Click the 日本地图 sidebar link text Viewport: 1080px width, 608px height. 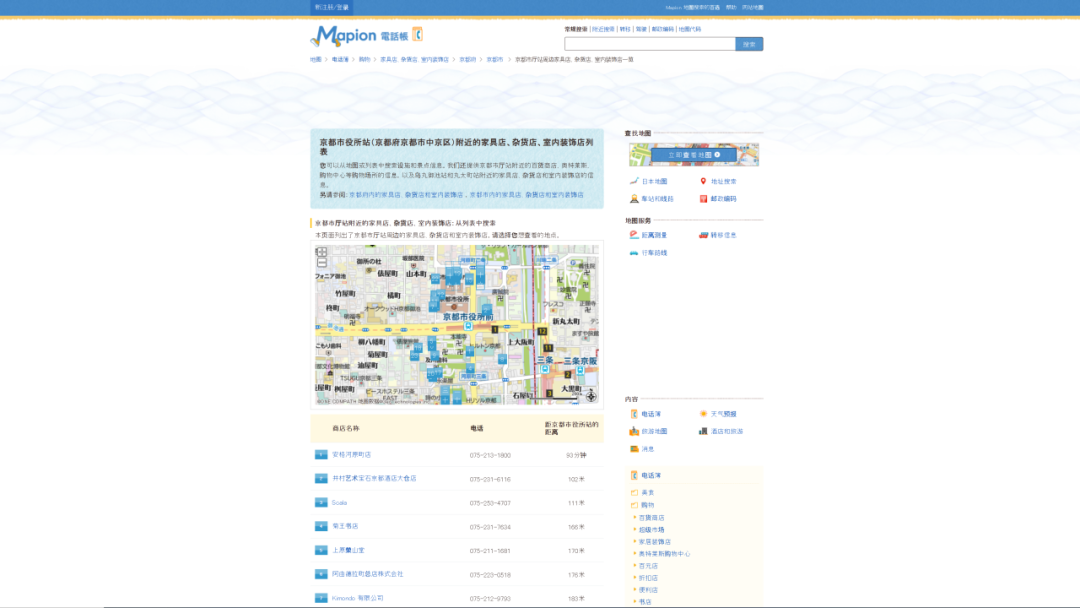coord(654,181)
